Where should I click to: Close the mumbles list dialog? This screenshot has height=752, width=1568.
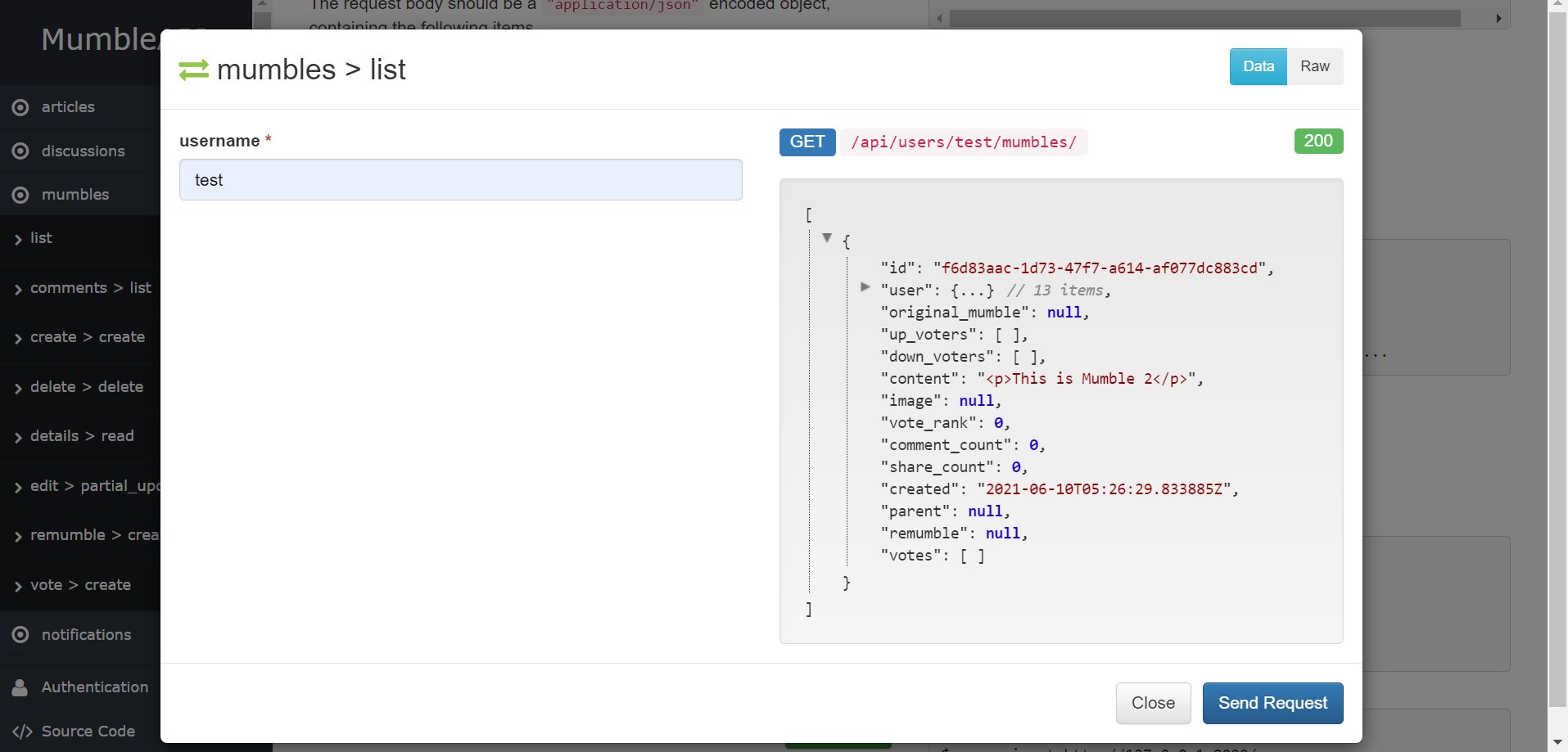point(1153,703)
